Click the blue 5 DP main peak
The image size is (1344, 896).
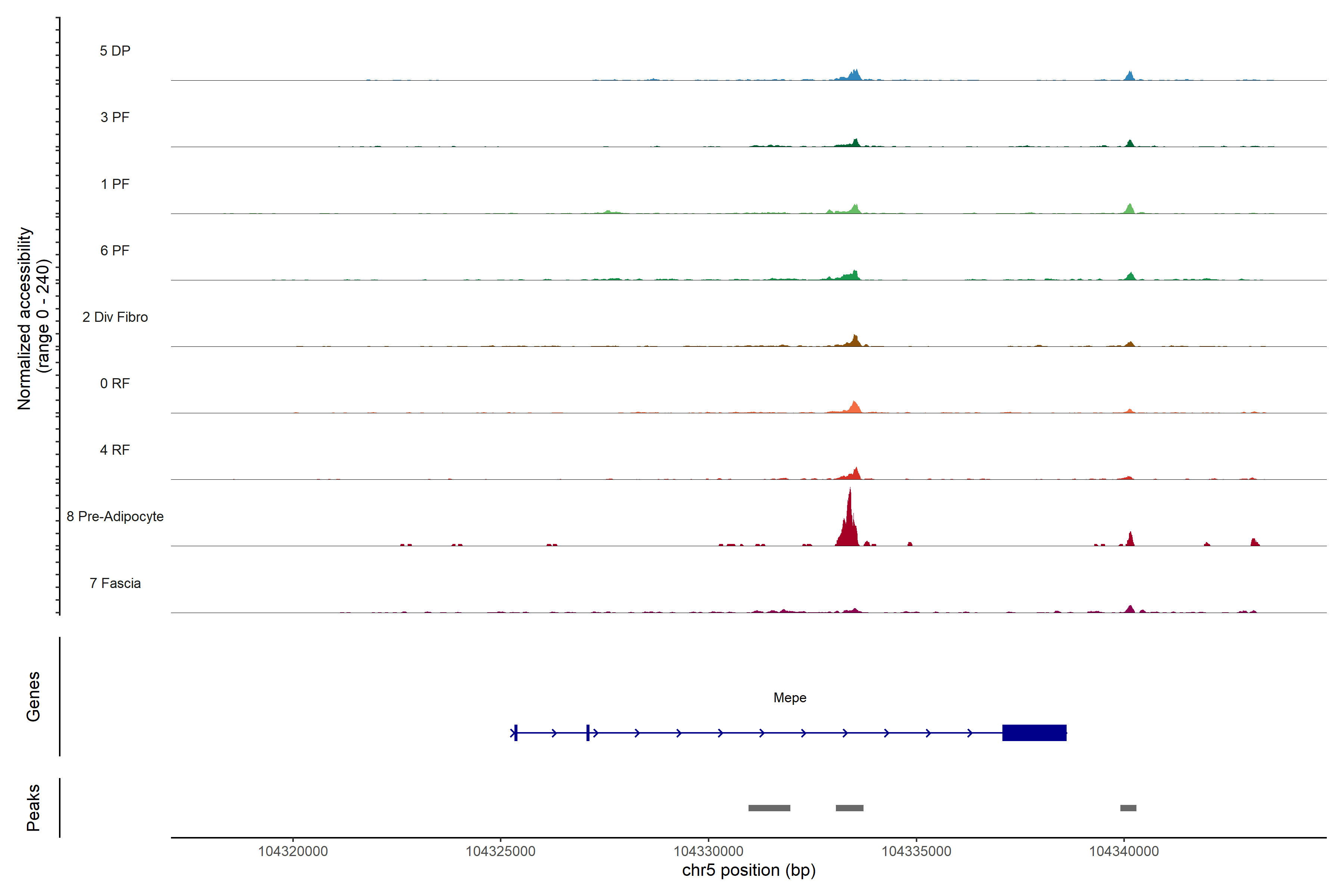(854, 76)
